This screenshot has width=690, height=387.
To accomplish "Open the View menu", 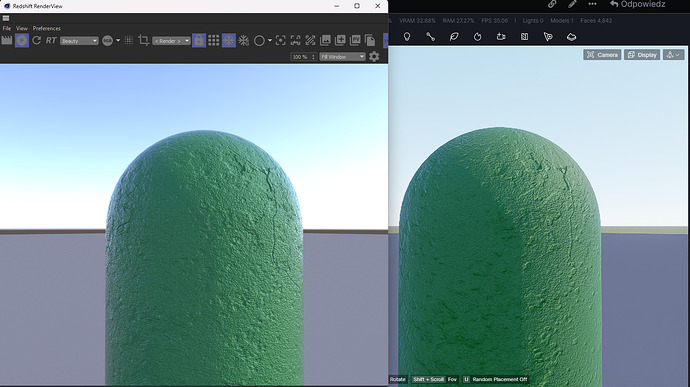I will (22, 28).
